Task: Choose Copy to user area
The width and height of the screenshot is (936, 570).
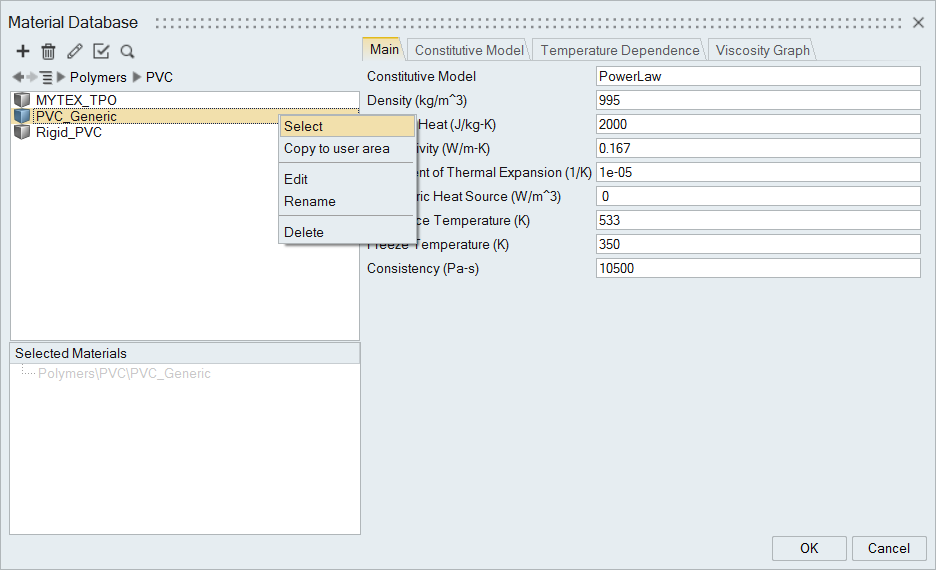Action: (x=337, y=148)
